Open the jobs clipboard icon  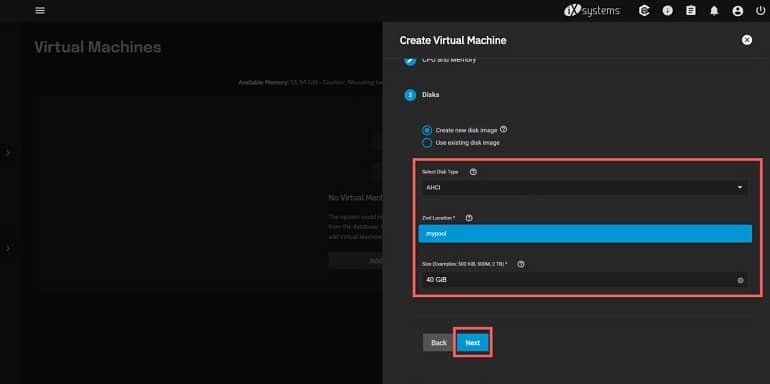691,10
